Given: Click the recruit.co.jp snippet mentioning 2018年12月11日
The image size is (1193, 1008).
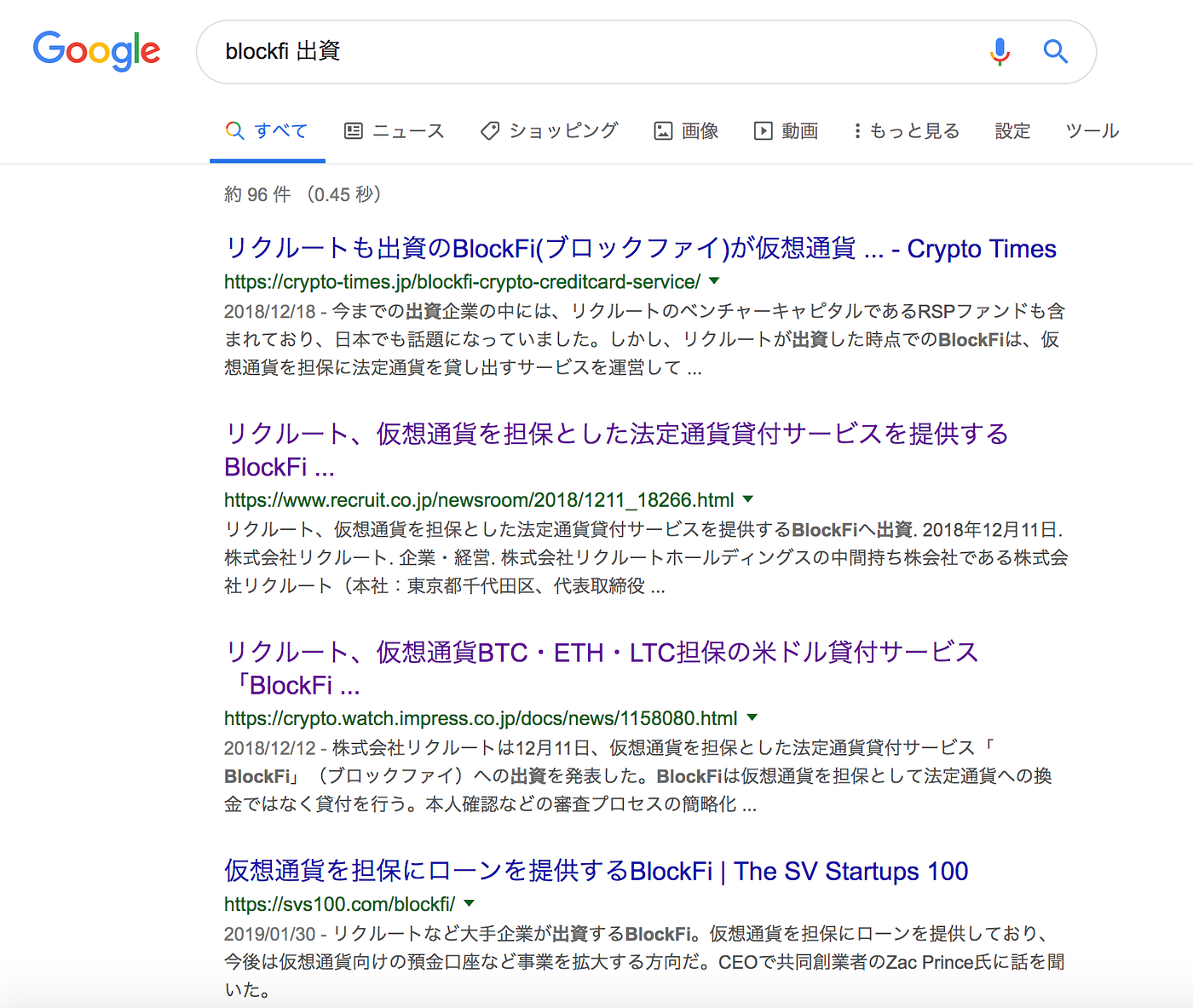Looking at the screenshot, I should click(646, 557).
